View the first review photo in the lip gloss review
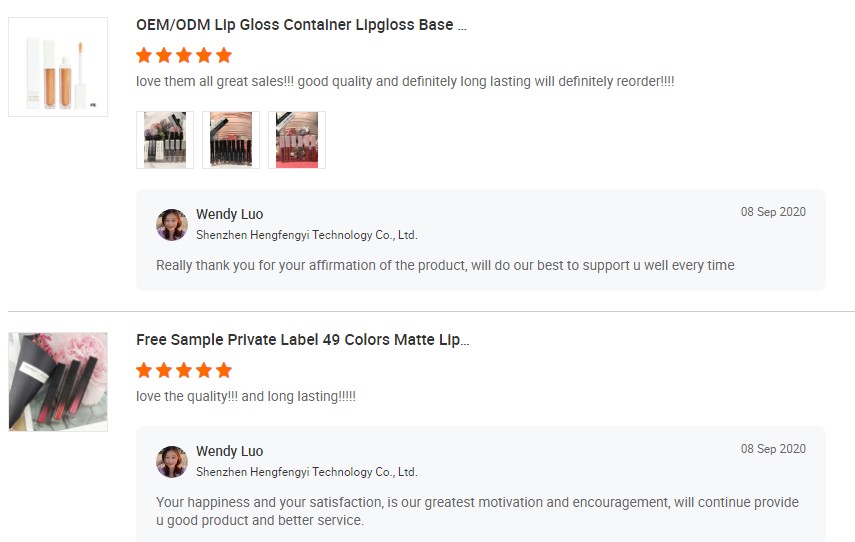 click(165, 140)
